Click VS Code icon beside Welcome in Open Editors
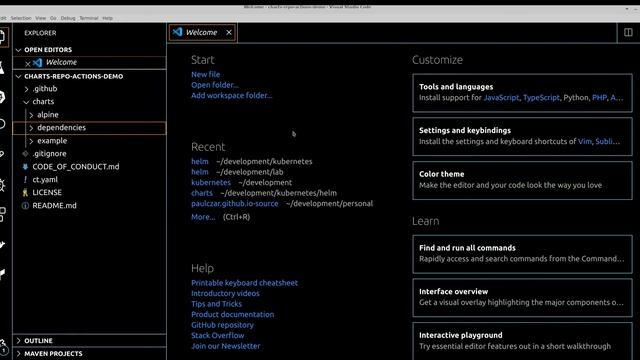This screenshot has height=360, width=640. tap(38, 62)
